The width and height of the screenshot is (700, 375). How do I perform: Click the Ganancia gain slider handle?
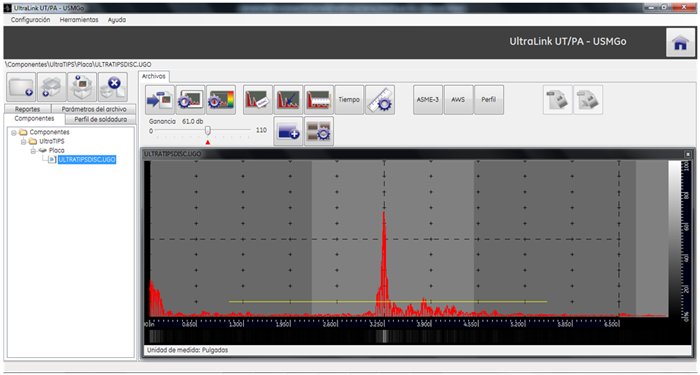click(x=208, y=130)
